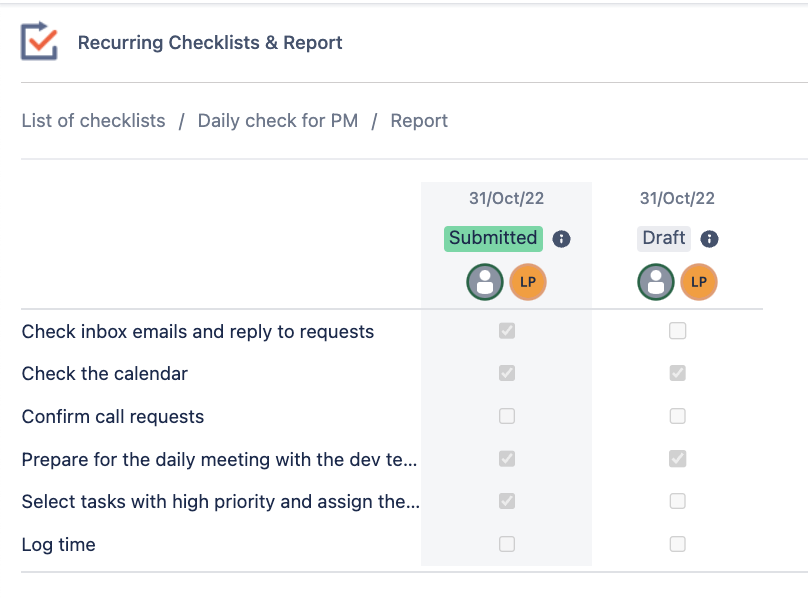Toggle Draft checkbox for Confirm call requests
The height and width of the screenshot is (598, 808).
tap(678, 416)
